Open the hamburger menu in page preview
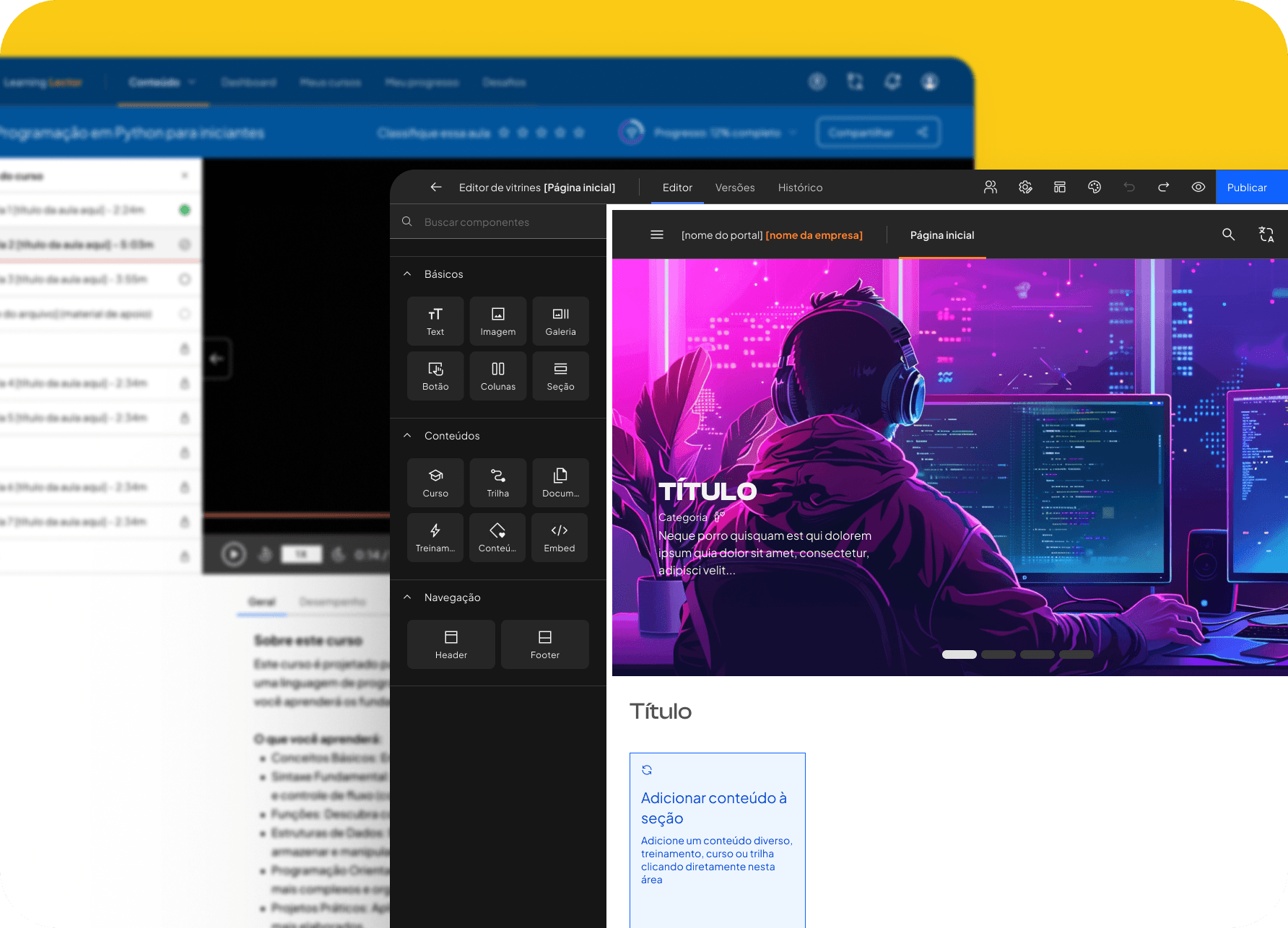 tap(657, 235)
